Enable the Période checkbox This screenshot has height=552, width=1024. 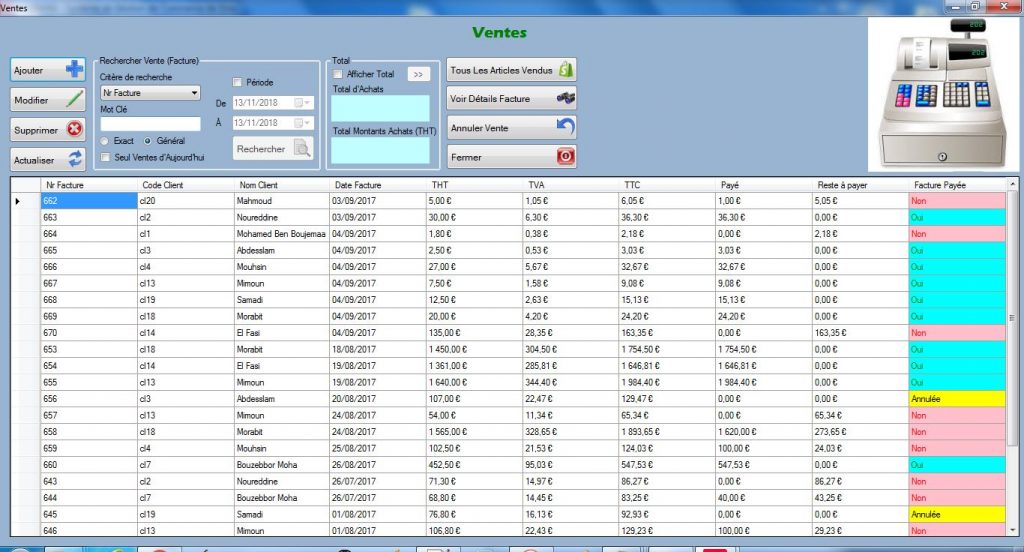pos(237,82)
